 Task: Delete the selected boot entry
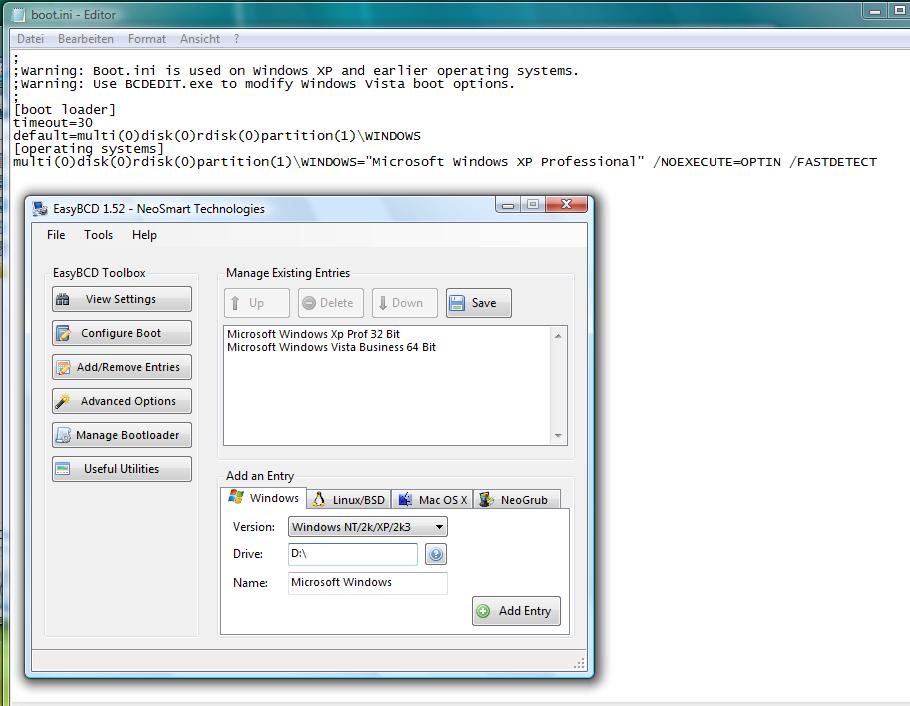pos(331,303)
